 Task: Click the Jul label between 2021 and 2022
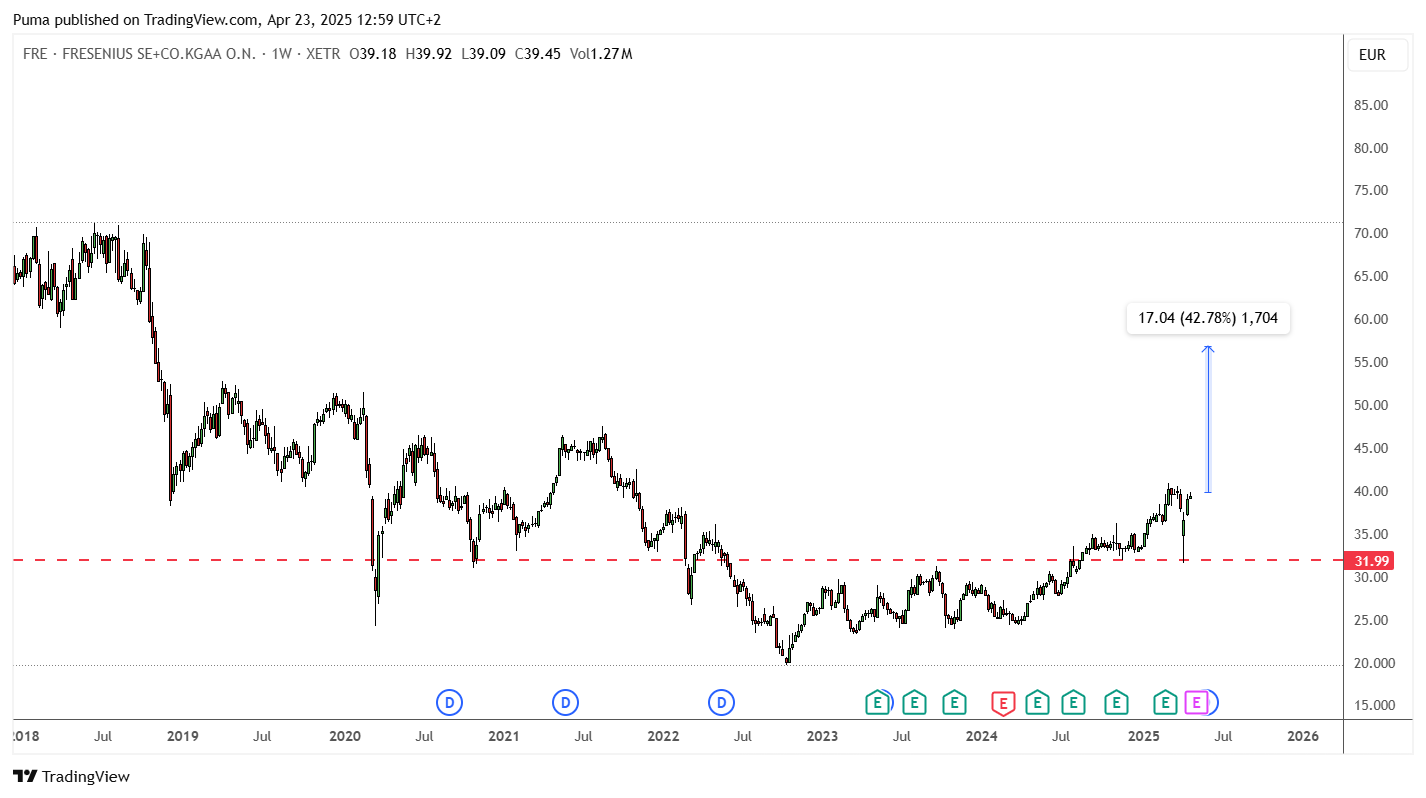[x=583, y=737]
